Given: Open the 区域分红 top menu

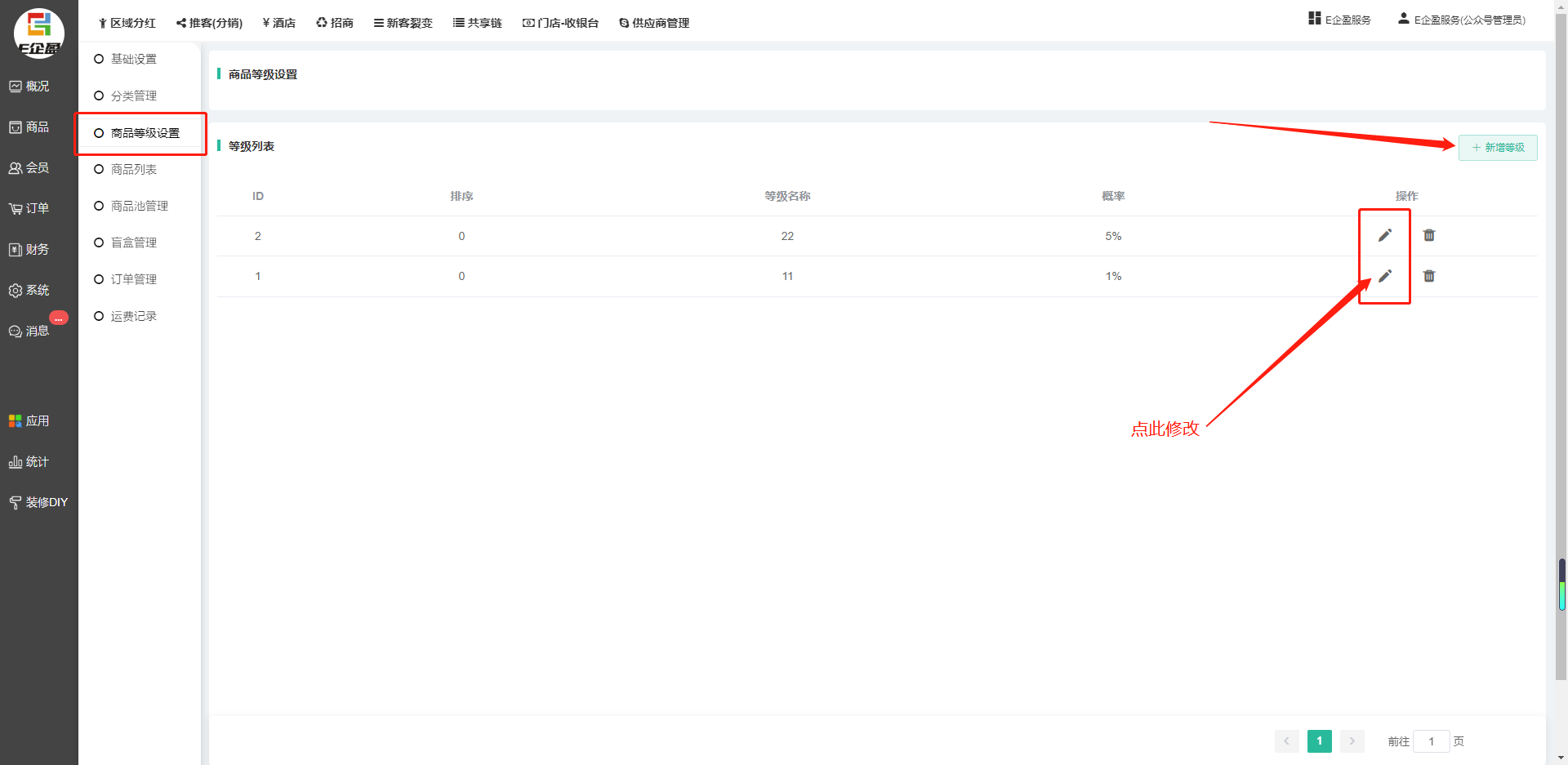Looking at the screenshot, I should tap(127, 23).
